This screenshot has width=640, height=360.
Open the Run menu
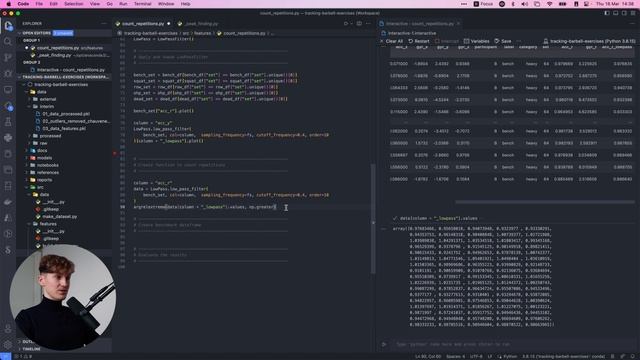pyautogui.click(x=123, y=4)
